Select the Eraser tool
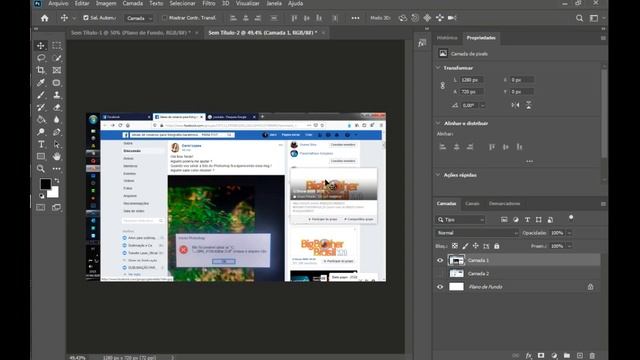This screenshot has width=640, height=360. pos(57,107)
